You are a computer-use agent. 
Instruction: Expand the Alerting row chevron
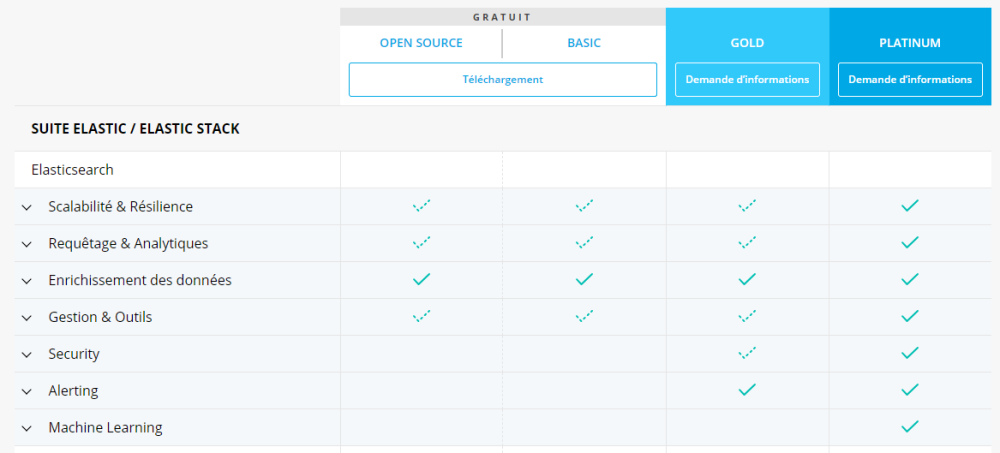(x=27, y=392)
